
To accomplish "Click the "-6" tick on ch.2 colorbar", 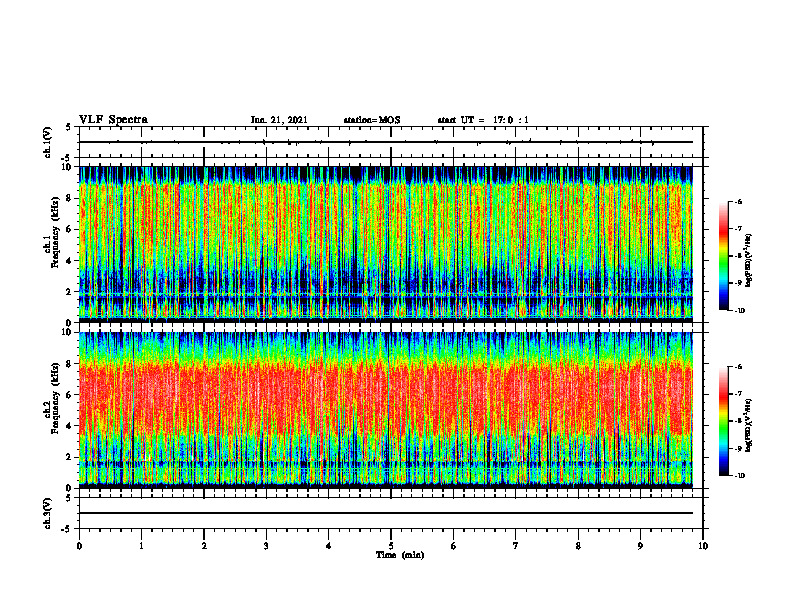I will [x=739, y=367].
